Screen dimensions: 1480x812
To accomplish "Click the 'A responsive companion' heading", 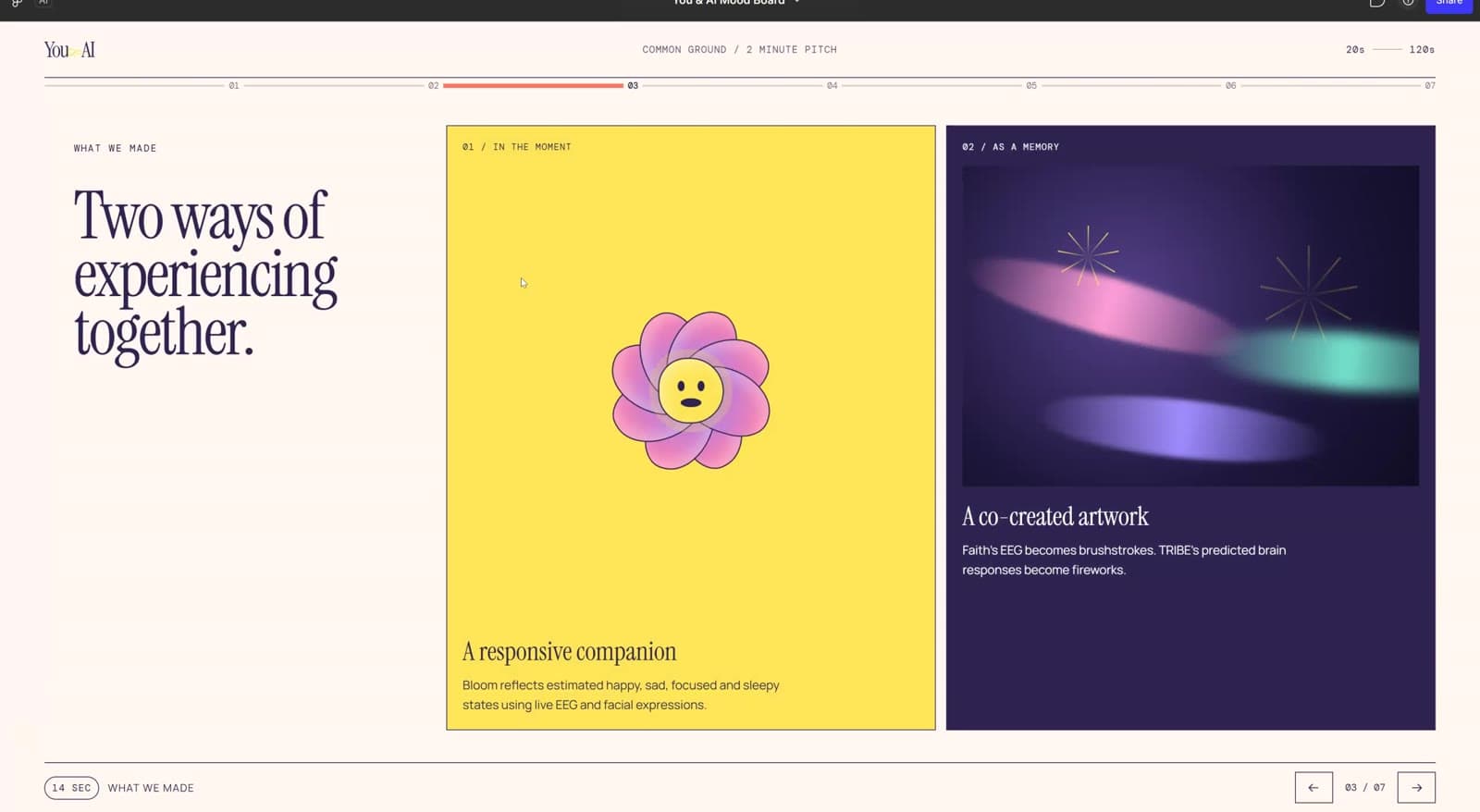I will [569, 652].
